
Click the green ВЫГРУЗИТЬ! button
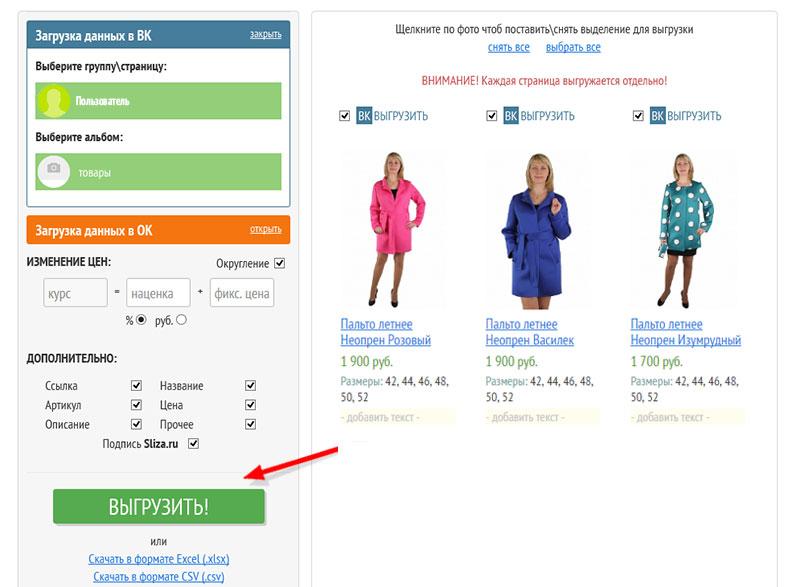coord(159,506)
